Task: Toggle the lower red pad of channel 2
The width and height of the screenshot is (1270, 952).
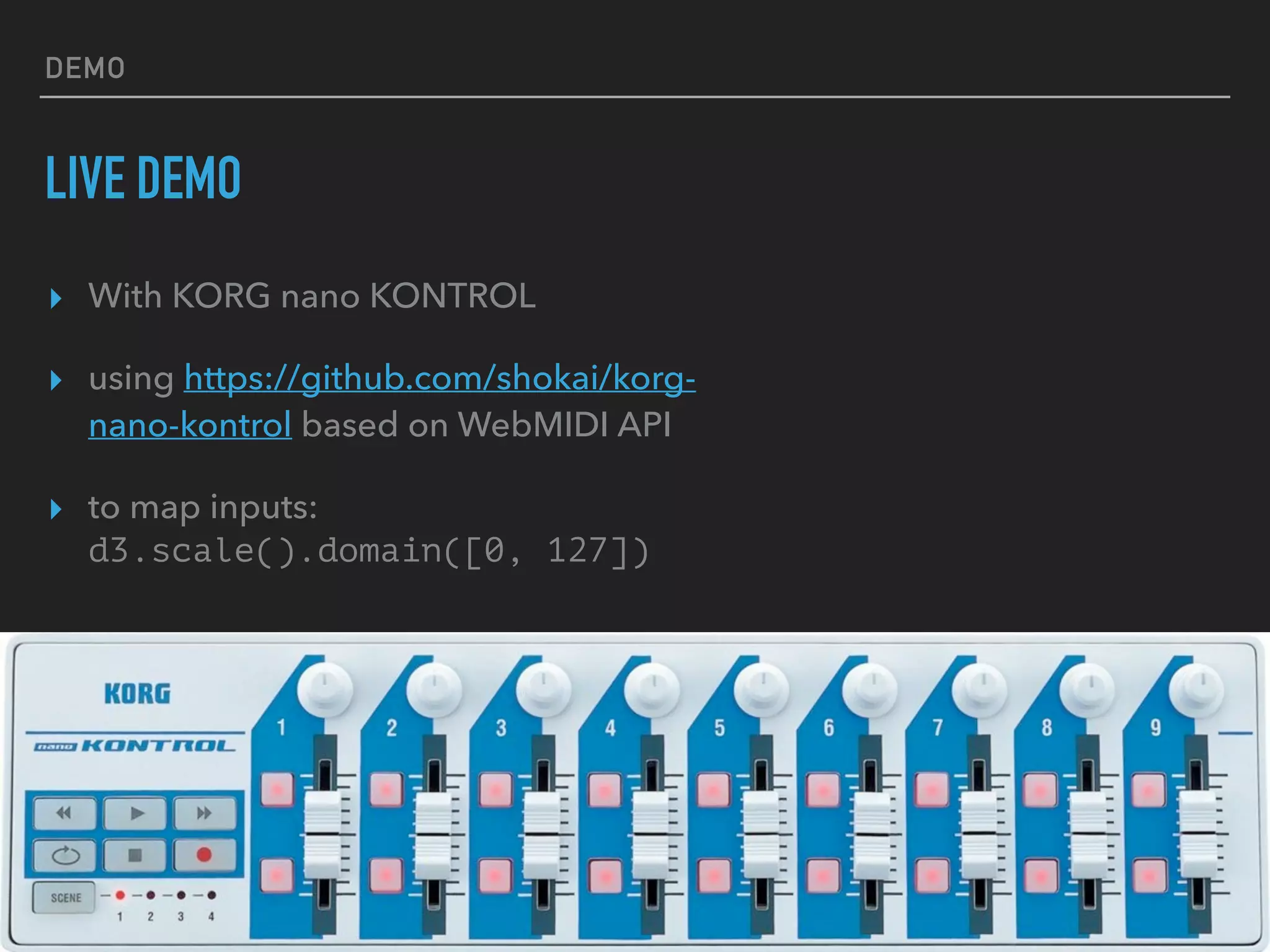Action: pos(386,875)
